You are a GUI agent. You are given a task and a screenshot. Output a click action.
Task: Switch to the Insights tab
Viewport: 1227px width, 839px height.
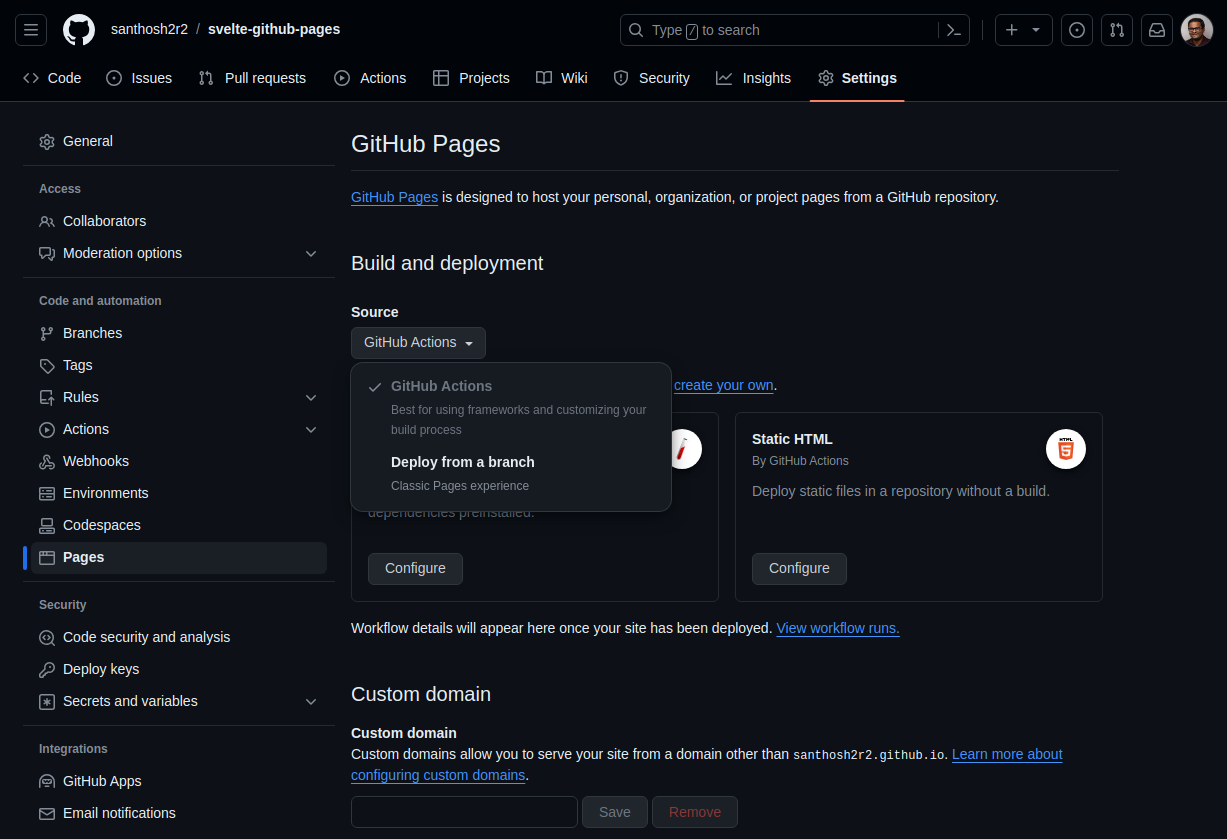[x=753, y=77]
